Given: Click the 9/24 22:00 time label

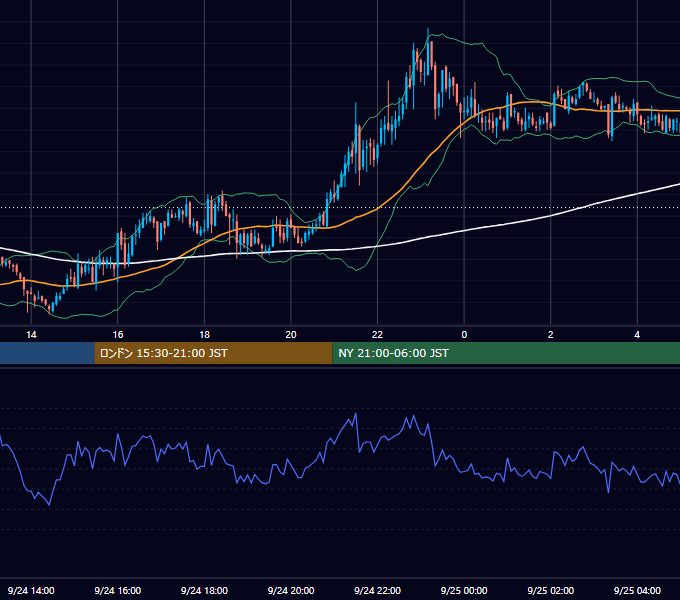Looking at the screenshot, I should point(377,590).
